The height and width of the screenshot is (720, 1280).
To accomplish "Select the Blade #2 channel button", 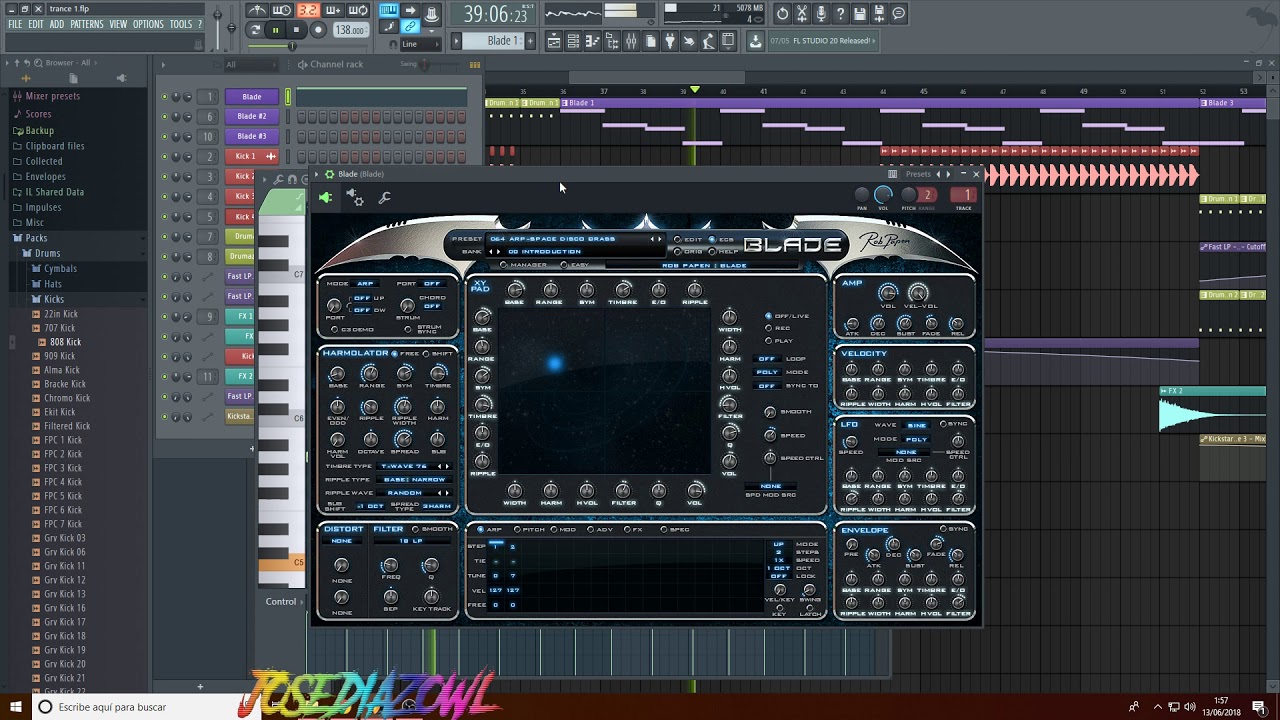I will click(x=252, y=116).
